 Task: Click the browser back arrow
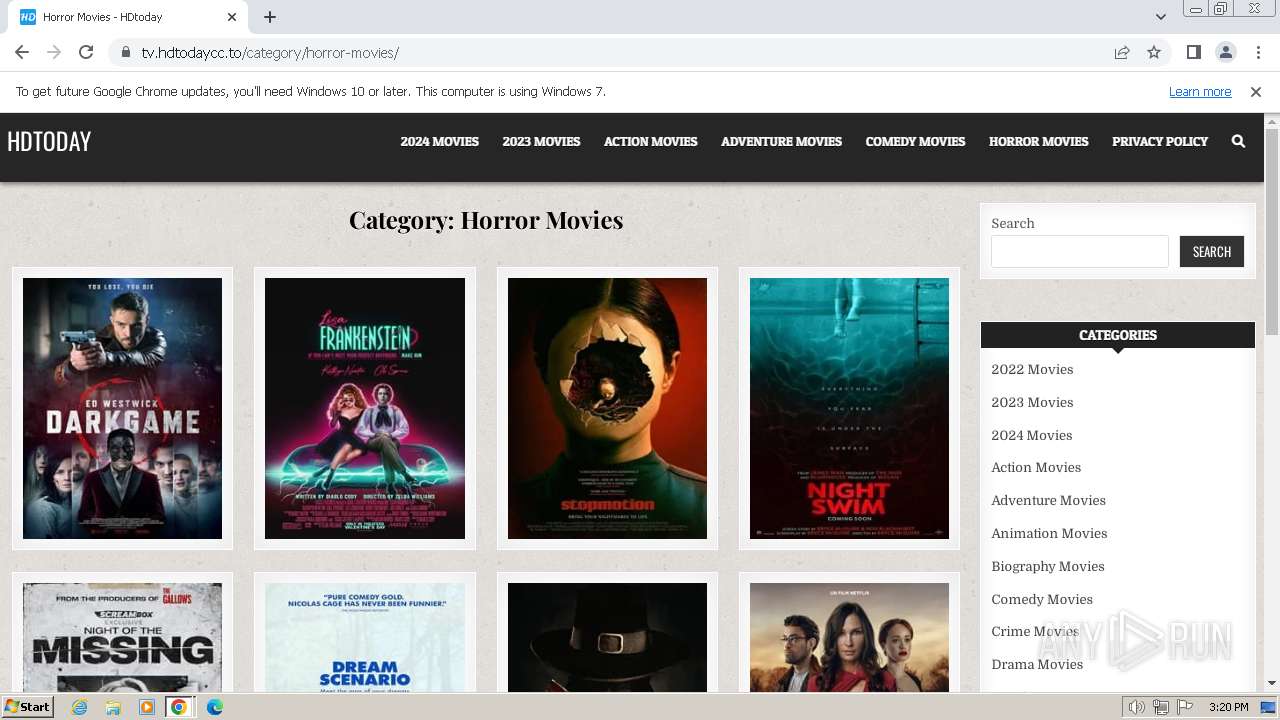[x=22, y=52]
